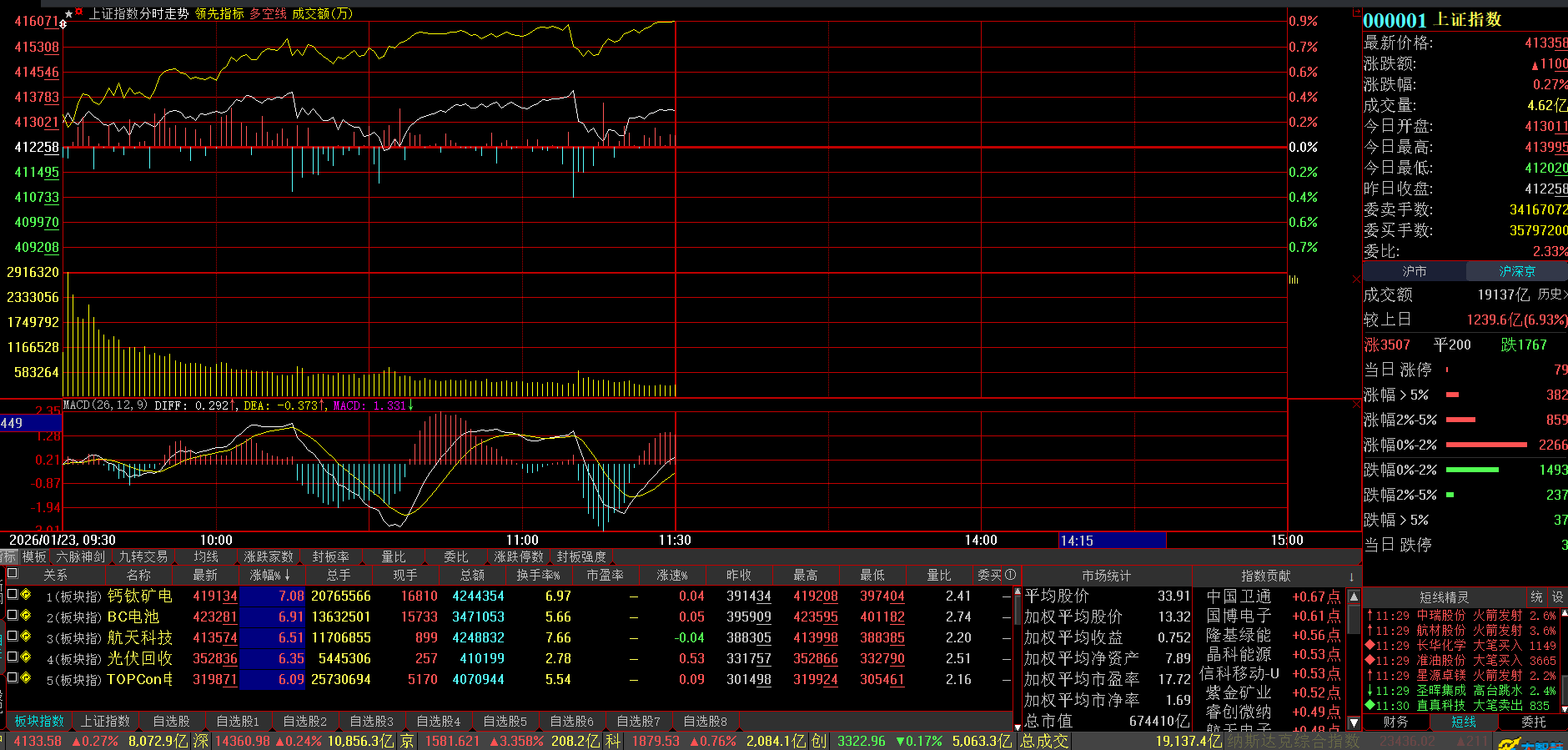Open the 自选股 list tab
The height and width of the screenshot is (750, 1568).
[172, 721]
